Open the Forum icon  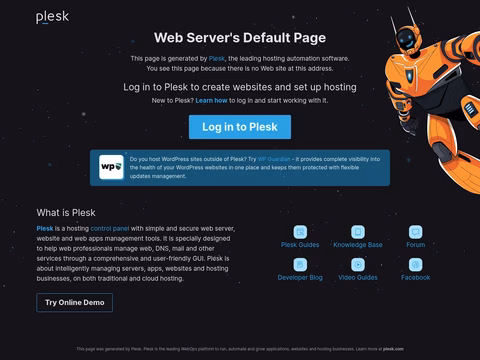pyautogui.click(x=415, y=232)
